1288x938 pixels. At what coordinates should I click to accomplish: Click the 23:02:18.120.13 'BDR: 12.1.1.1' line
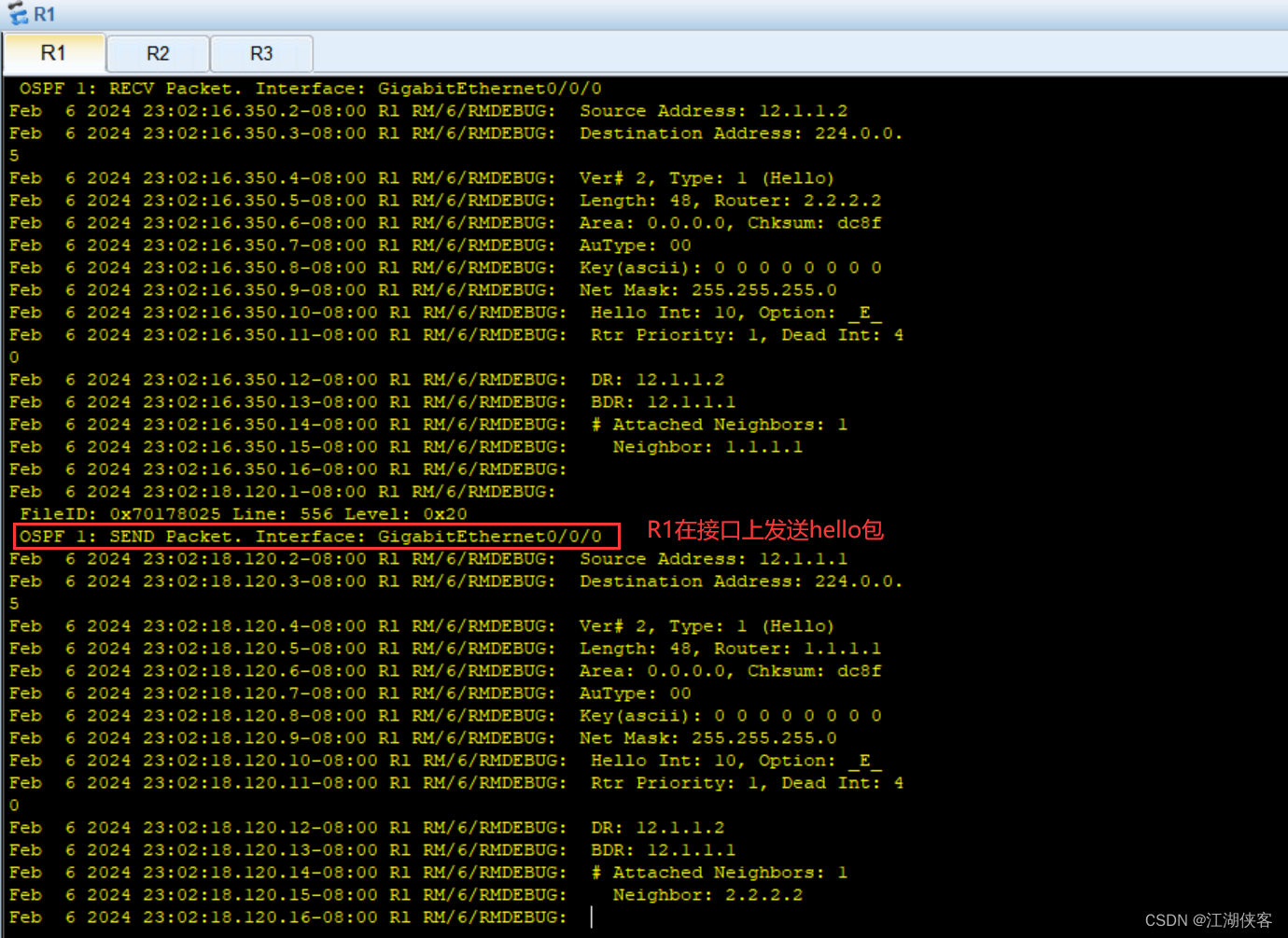(372, 850)
